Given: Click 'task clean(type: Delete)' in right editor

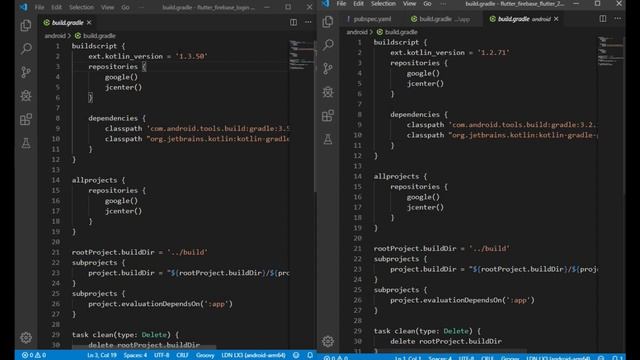Looking at the screenshot, I should pos(423,331).
